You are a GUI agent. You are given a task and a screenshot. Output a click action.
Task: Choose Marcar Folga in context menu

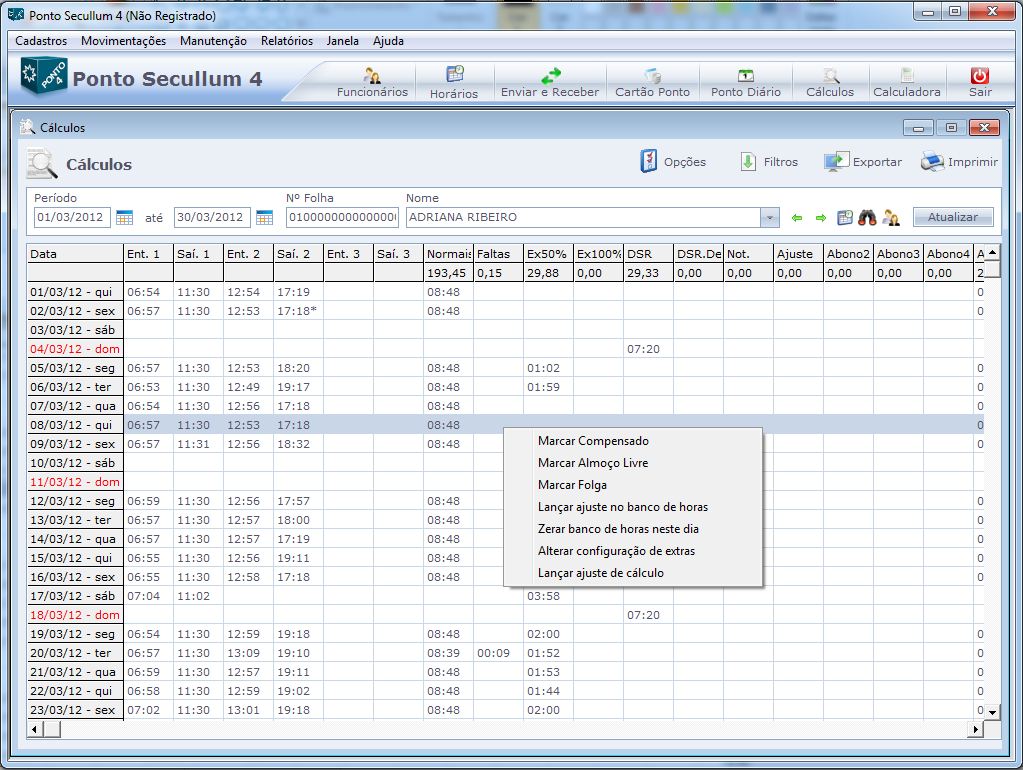click(633, 485)
